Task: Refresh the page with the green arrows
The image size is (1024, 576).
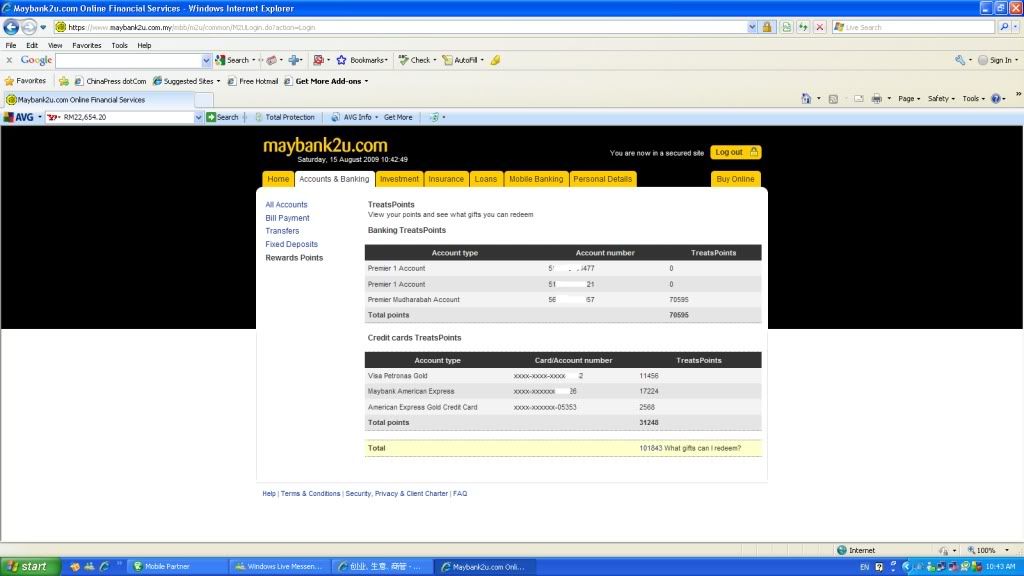Action: [x=803, y=27]
